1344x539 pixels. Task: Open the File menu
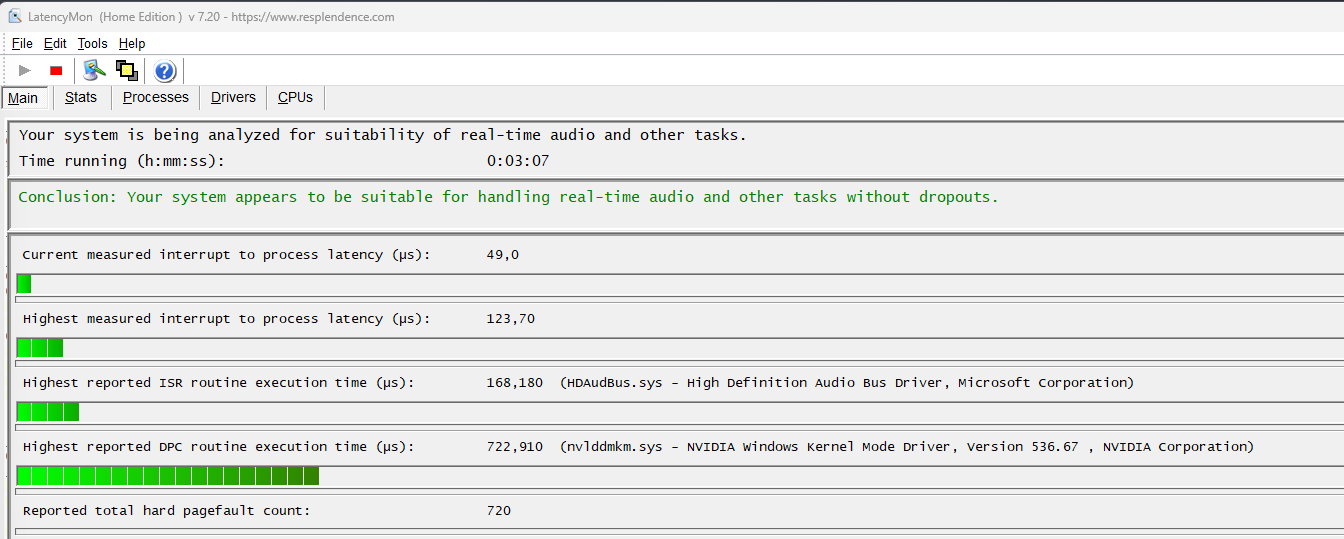pyautogui.click(x=22, y=43)
